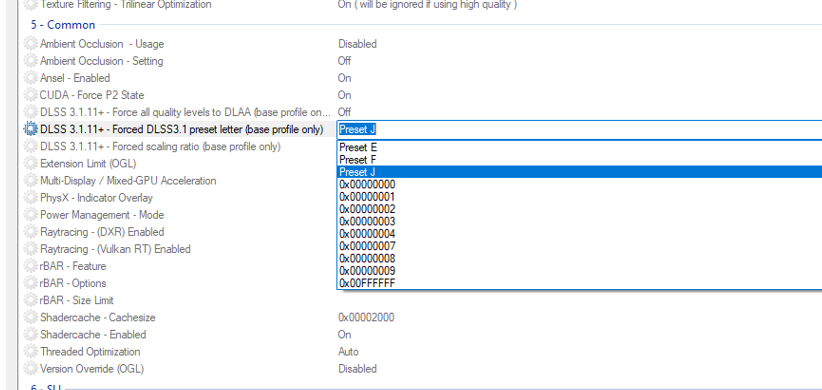
Task: Click Off value for Force all quality levels to DLAA
Action: click(x=344, y=112)
